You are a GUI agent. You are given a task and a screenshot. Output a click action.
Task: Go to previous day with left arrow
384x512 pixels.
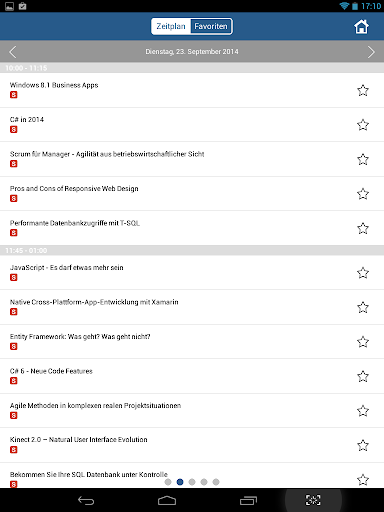coord(13,52)
